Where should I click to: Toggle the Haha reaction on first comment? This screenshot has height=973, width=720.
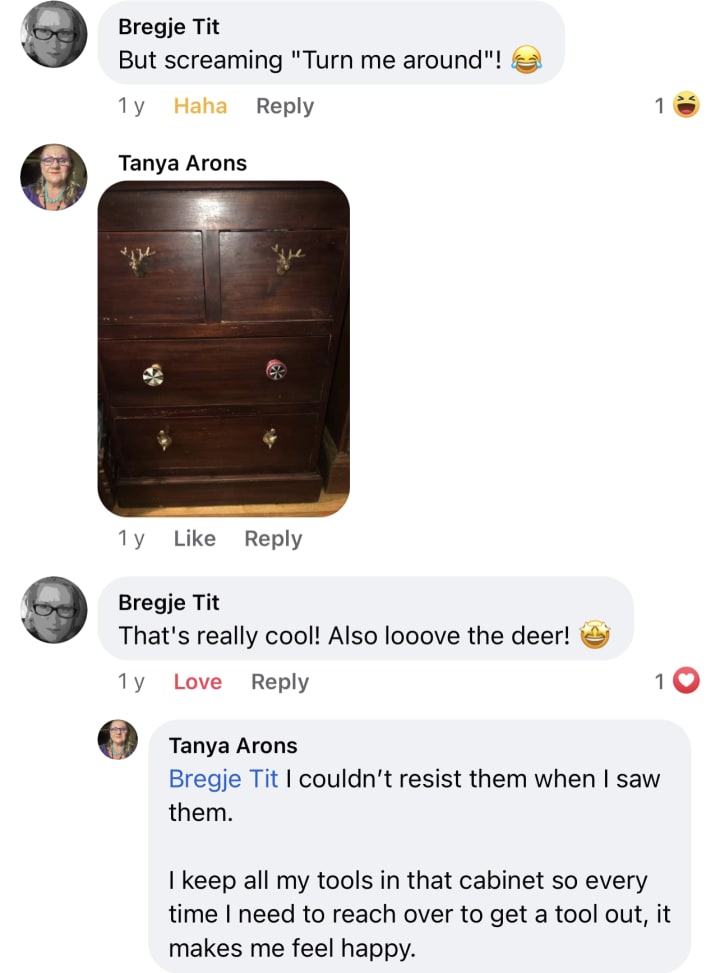(x=200, y=105)
